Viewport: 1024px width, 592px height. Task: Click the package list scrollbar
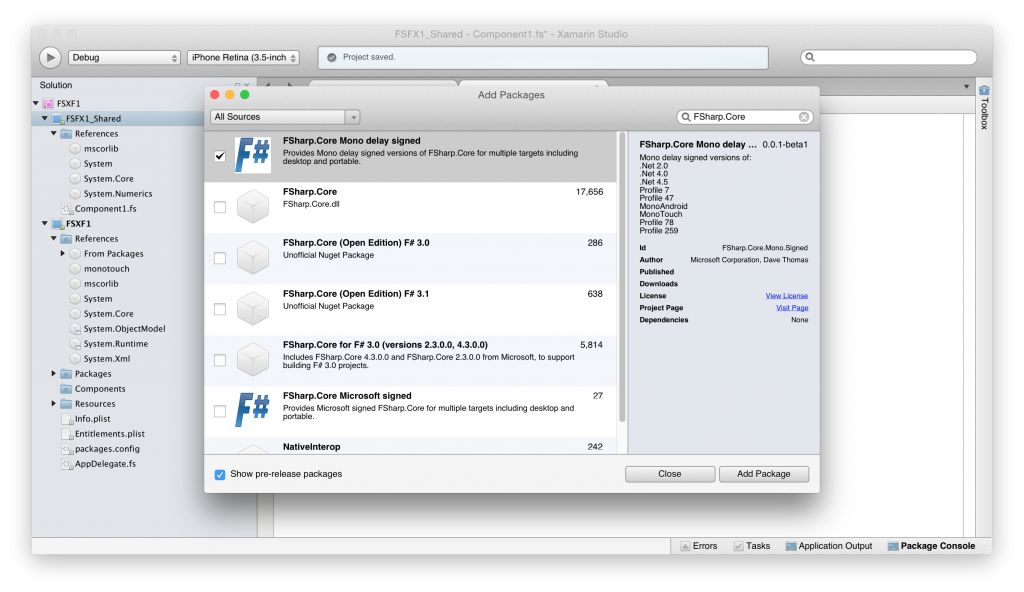[x=622, y=278]
